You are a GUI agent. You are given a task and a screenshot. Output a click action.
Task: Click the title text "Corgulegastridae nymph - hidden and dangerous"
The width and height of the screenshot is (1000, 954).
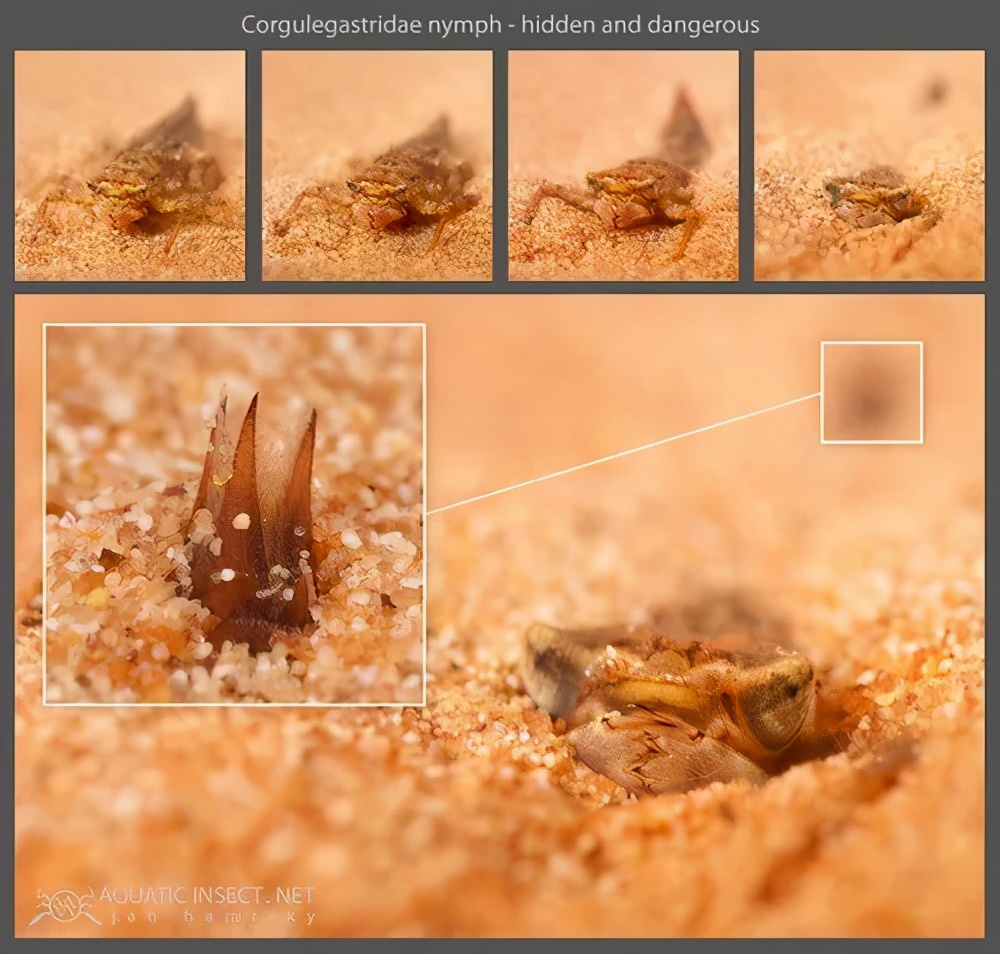point(500,25)
